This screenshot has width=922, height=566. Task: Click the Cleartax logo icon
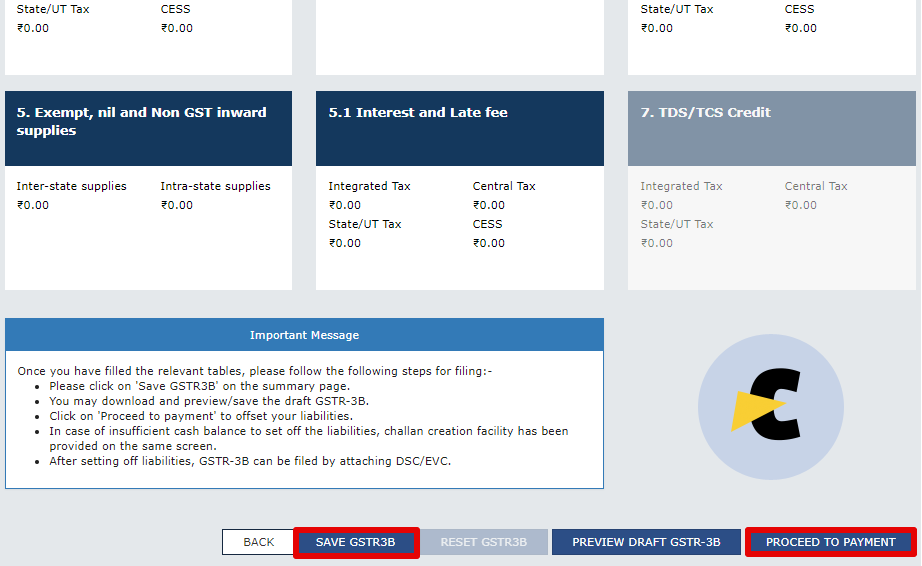(771, 407)
